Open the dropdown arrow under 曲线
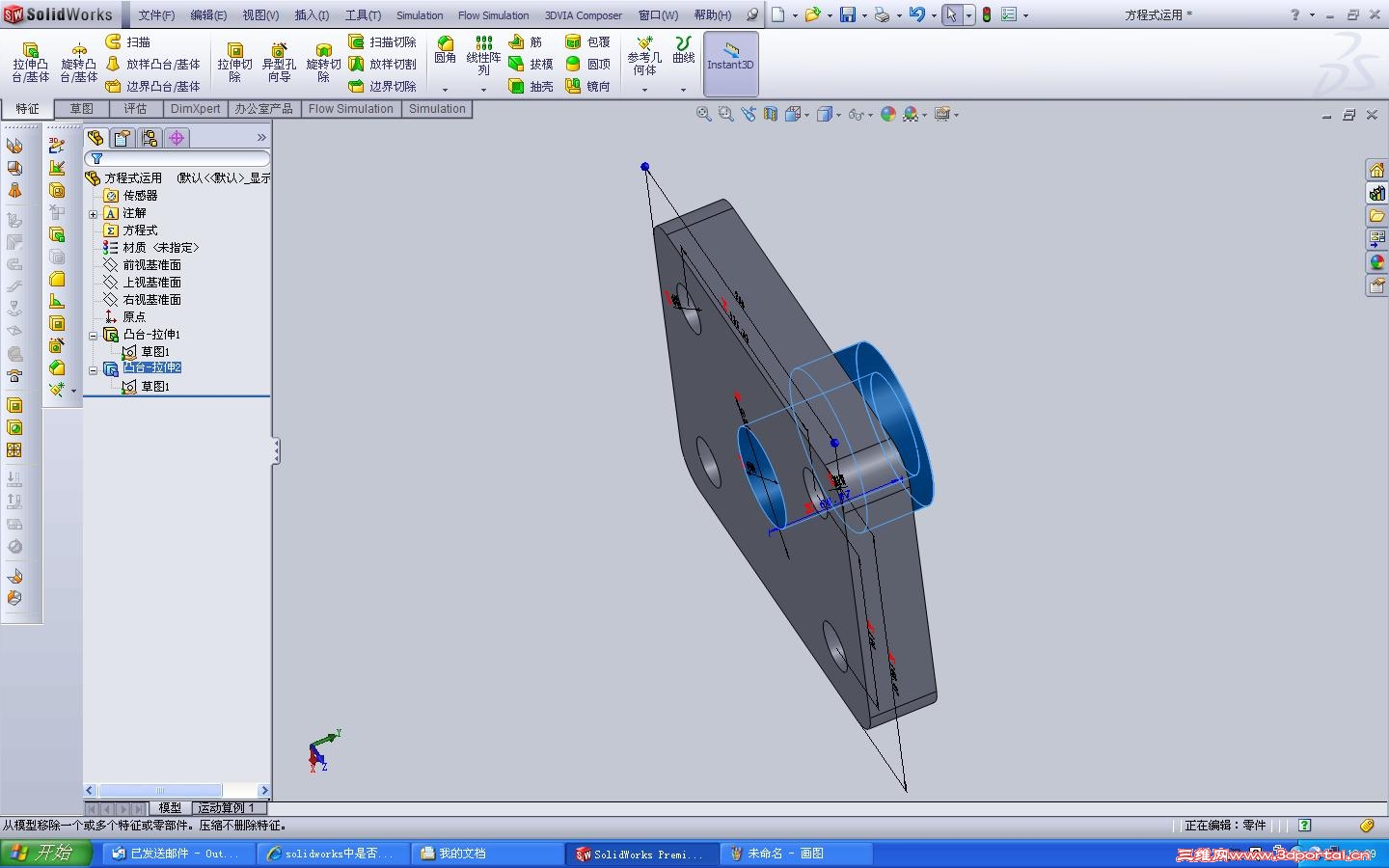 pyautogui.click(x=683, y=90)
